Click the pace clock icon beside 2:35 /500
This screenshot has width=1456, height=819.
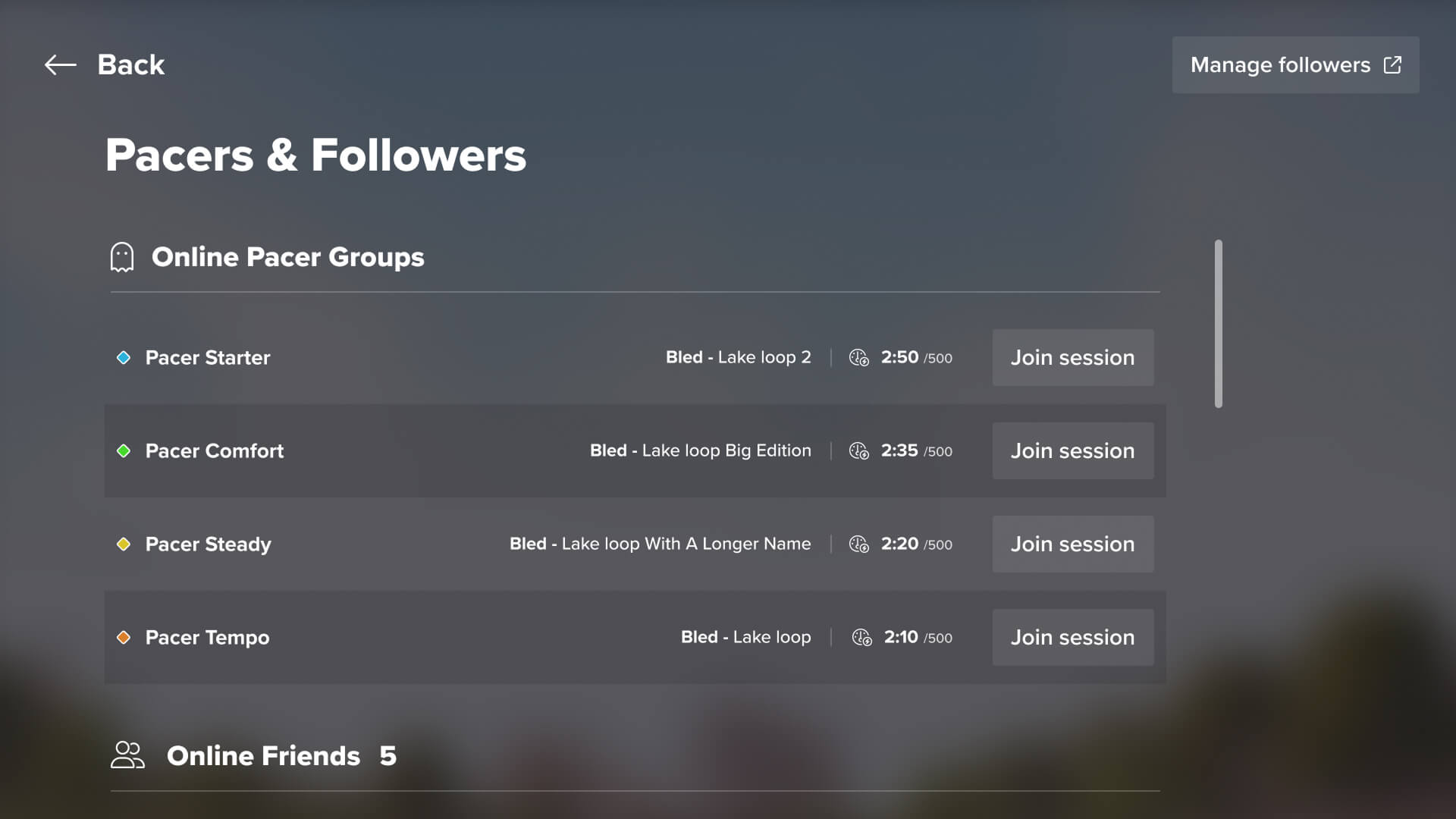click(x=859, y=450)
